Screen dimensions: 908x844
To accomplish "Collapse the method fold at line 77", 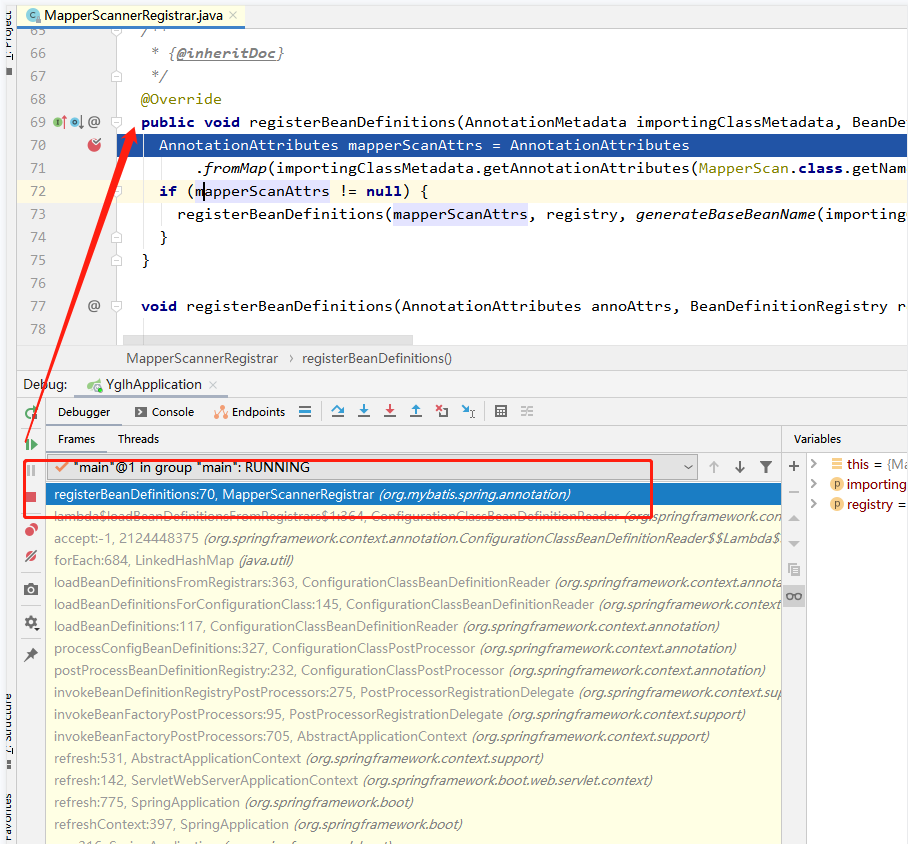I will (x=116, y=306).
